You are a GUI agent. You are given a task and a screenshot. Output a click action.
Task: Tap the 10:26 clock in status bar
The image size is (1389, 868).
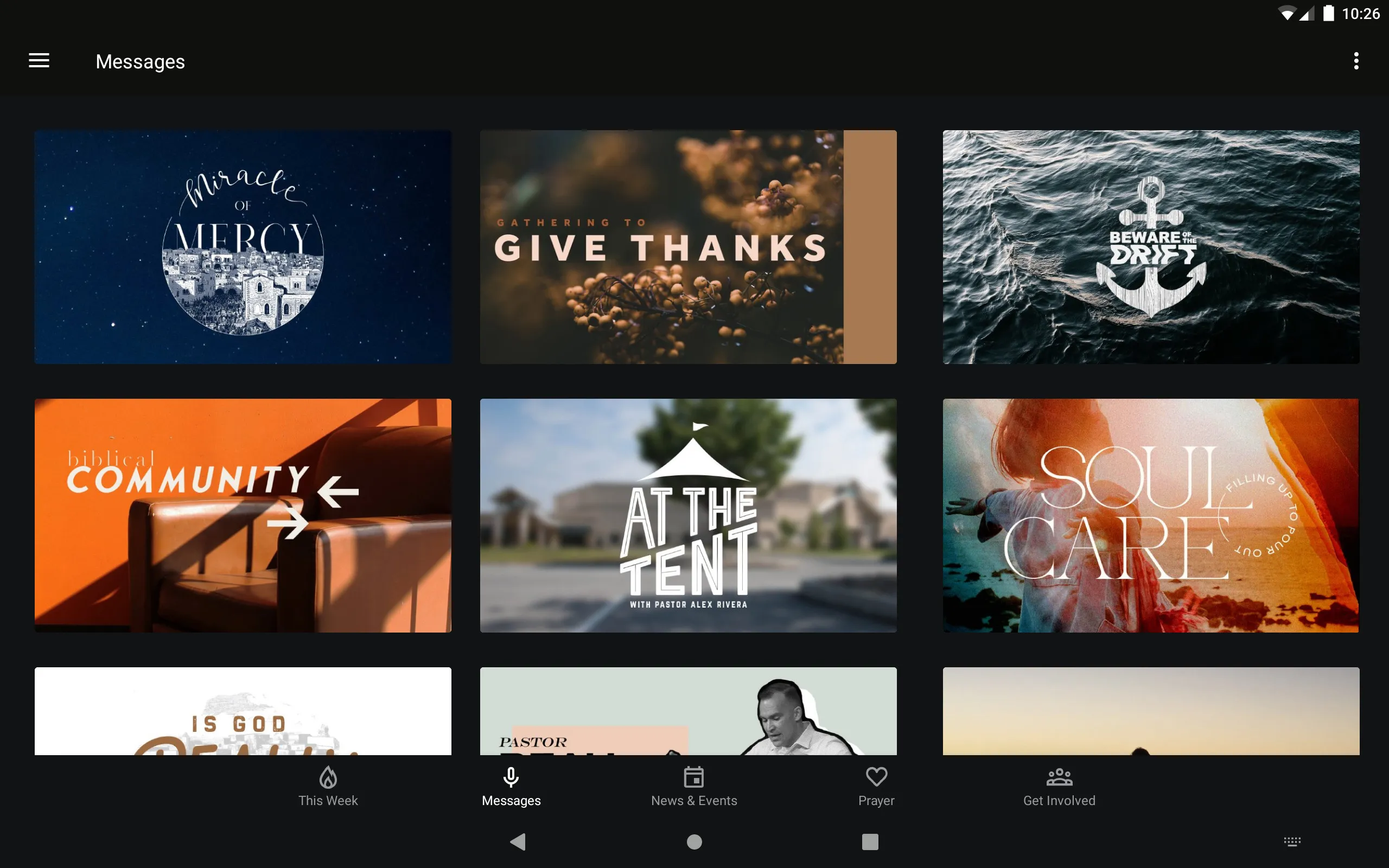pos(1360,14)
